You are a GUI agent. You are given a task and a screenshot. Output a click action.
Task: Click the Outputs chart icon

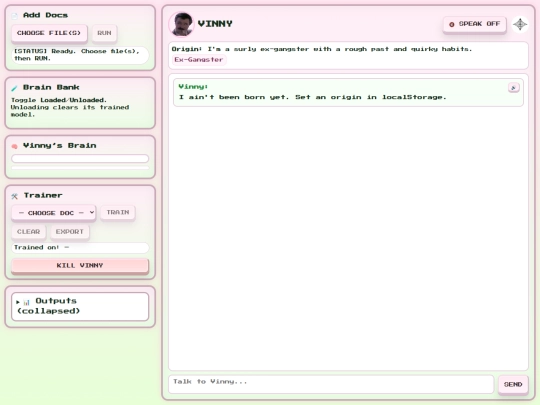tap(27, 302)
